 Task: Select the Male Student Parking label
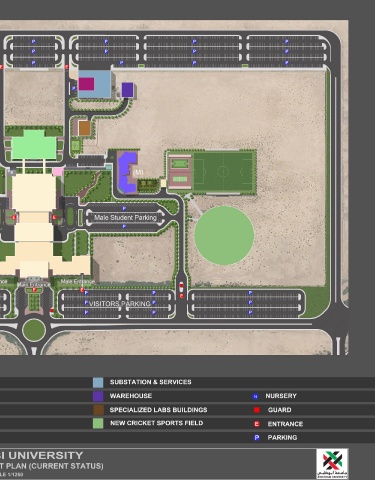[x=125, y=217]
